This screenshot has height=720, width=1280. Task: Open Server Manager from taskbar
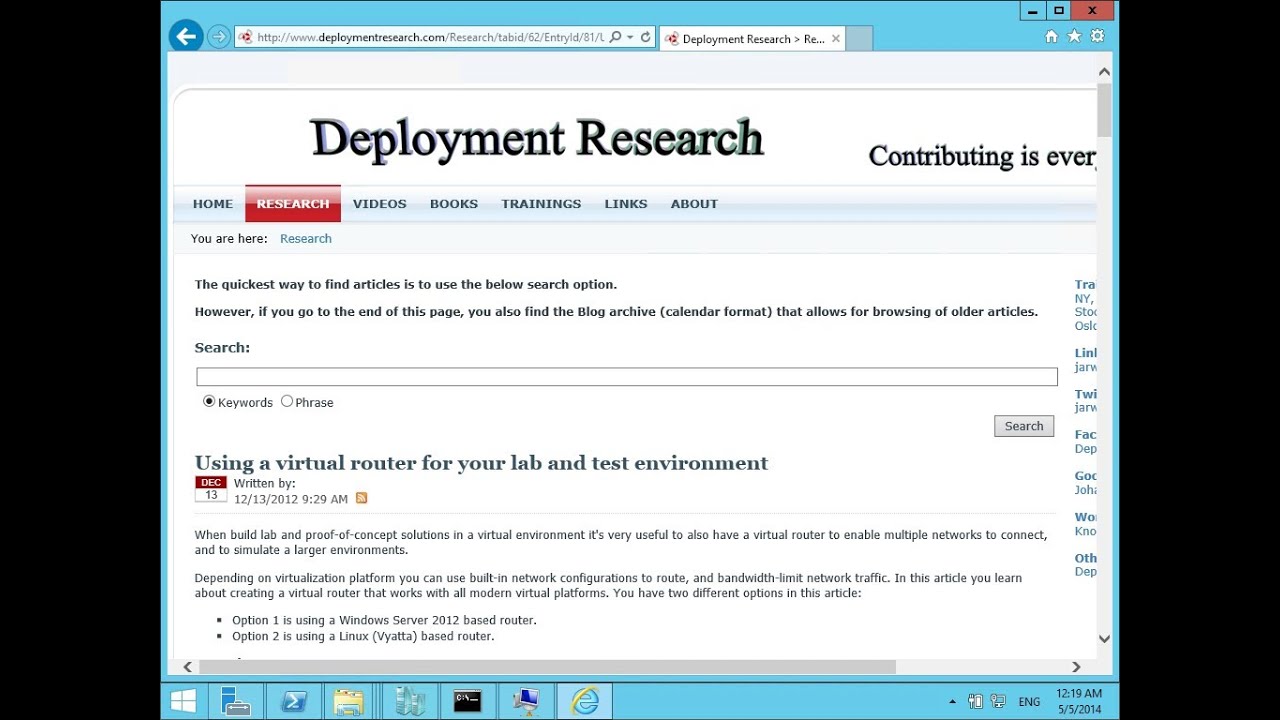pyautogui.click(x=237, y=701)
